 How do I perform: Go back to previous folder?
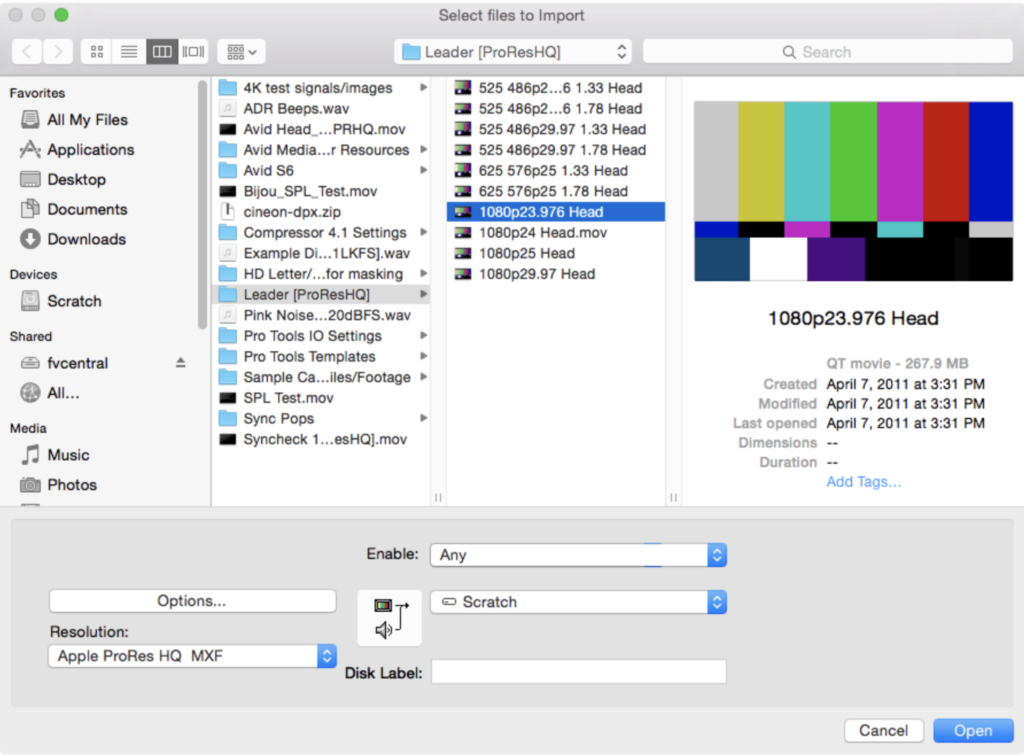(27, 52)
